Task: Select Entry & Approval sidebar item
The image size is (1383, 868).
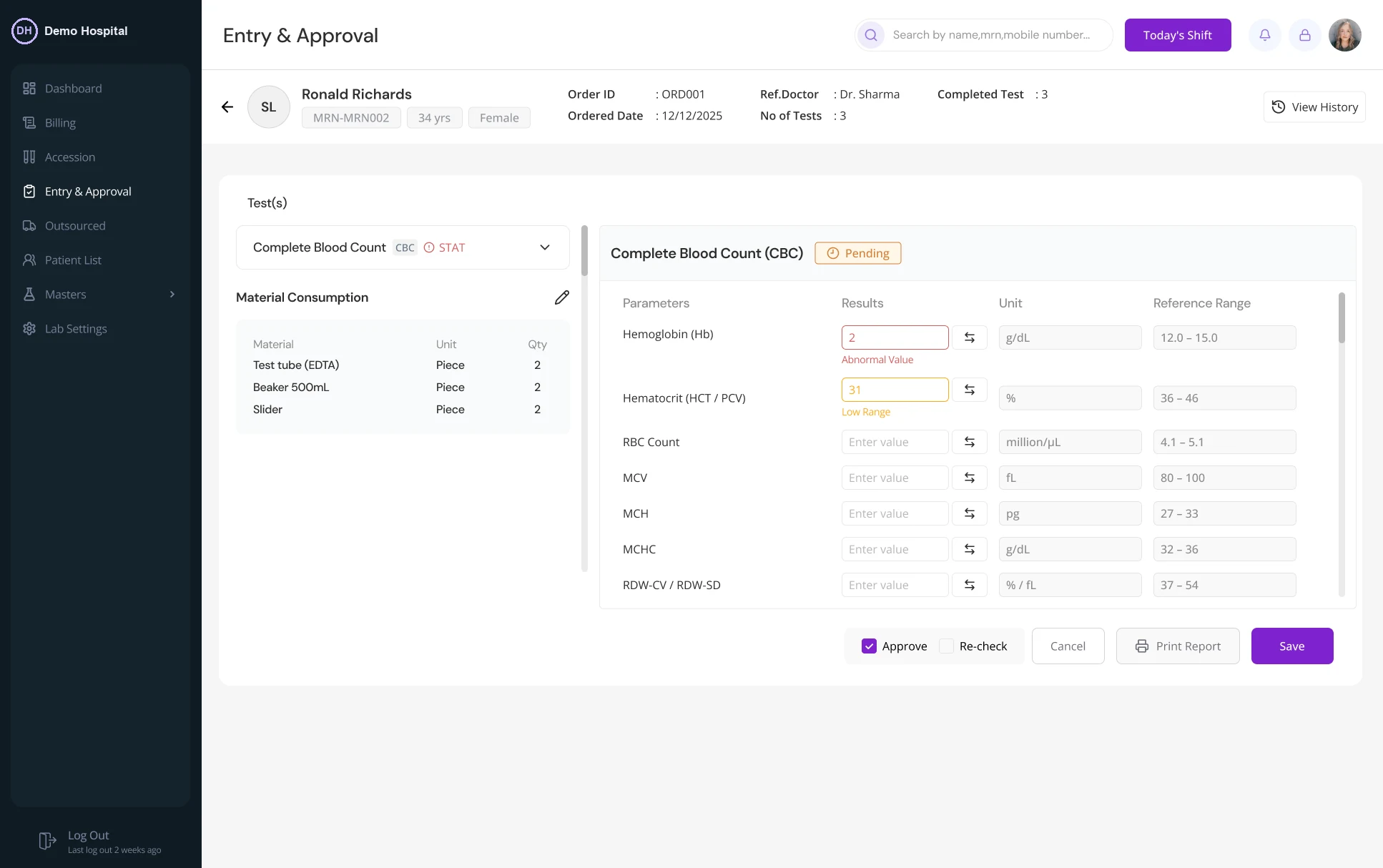Action: coord(100,192)
